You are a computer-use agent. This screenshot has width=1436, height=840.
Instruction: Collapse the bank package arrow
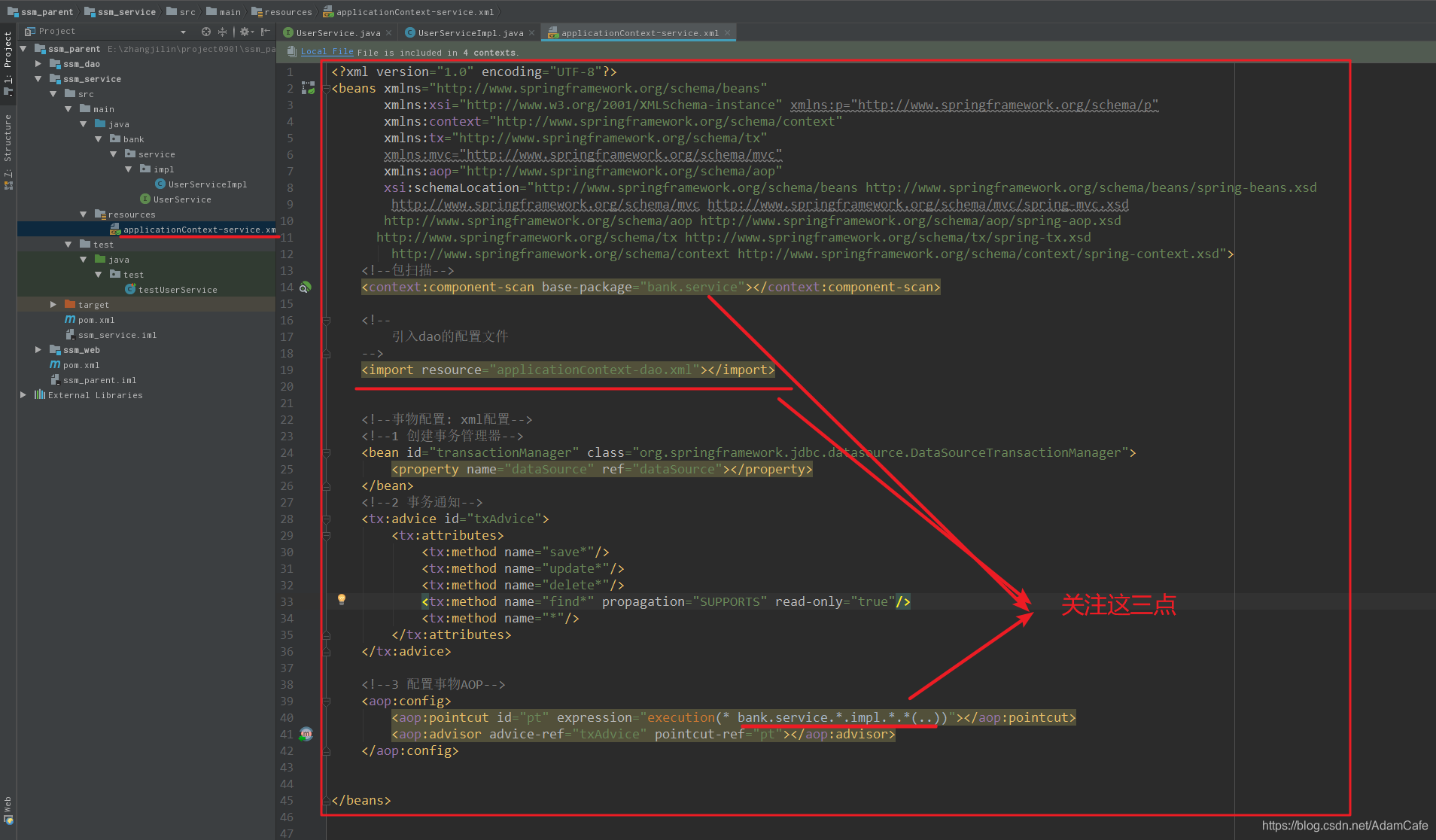[99, 139]
